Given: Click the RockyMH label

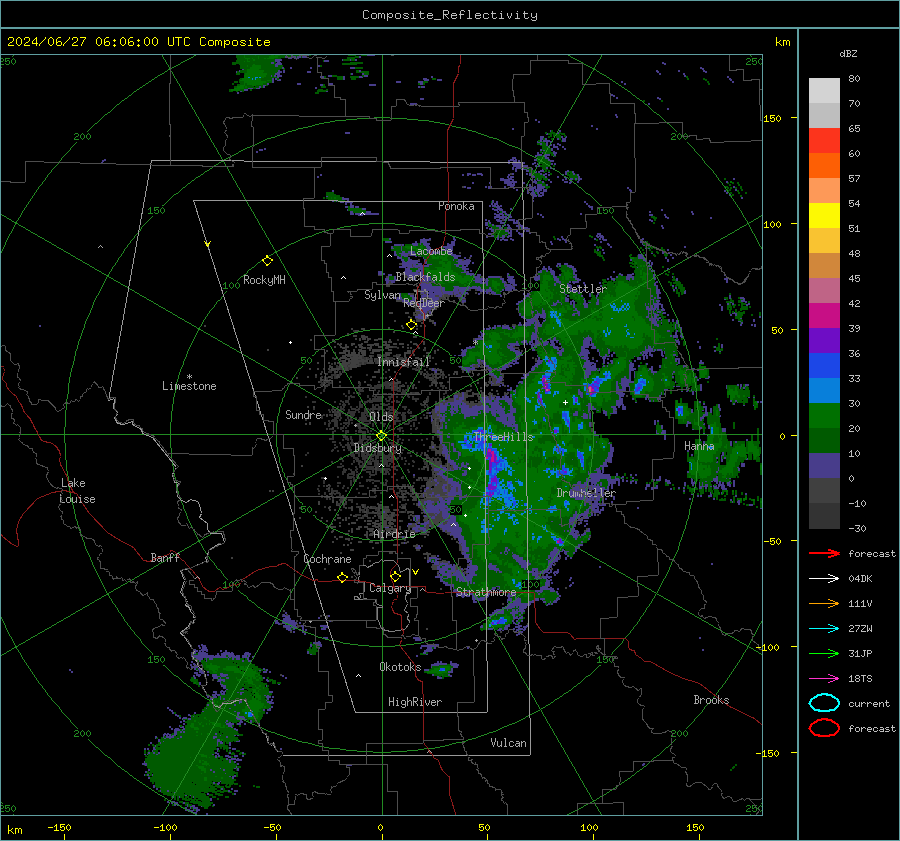Looking at the screenshot, I should click(264, 280).
